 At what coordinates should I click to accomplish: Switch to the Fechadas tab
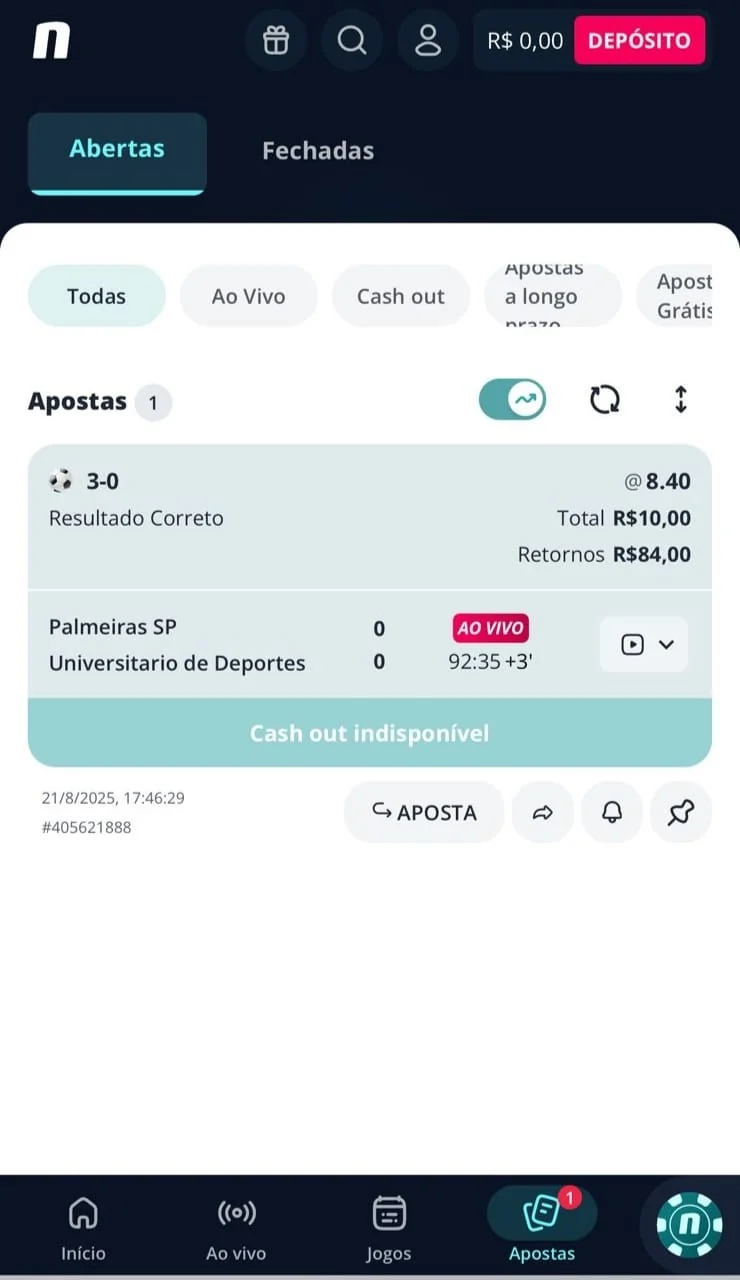(318, 151)
